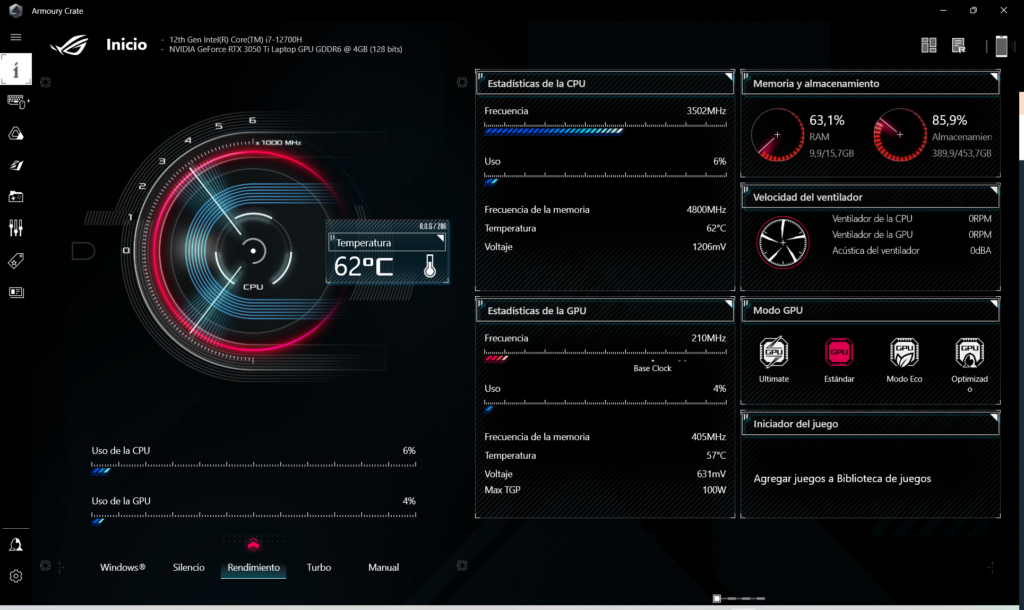Click GPU Temperatura 57°C value
Image resolution: width=1024 pixels, height=610 pixels.
click(716, 455)
